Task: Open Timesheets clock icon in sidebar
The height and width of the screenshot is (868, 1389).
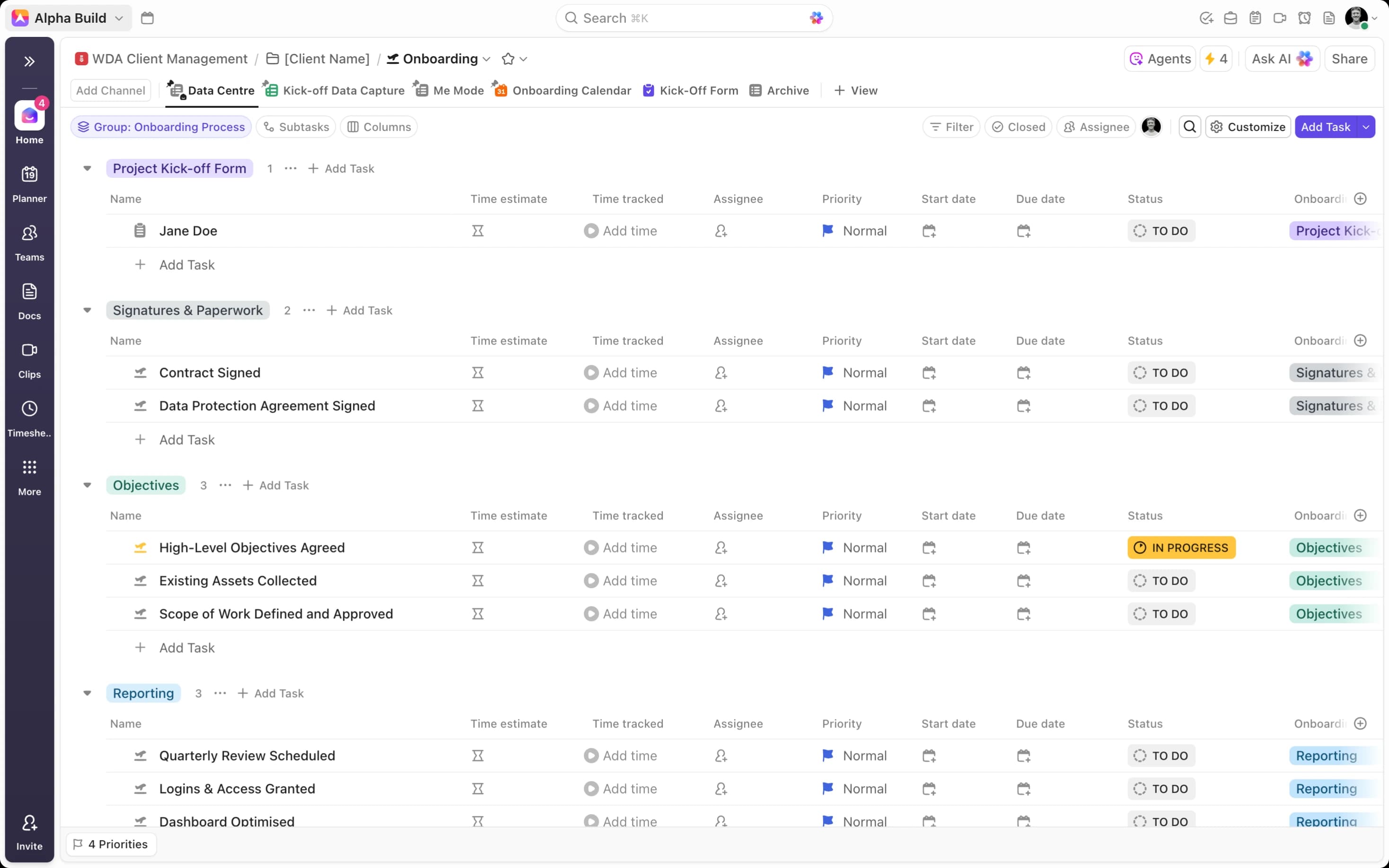Action: click(29, 409)
